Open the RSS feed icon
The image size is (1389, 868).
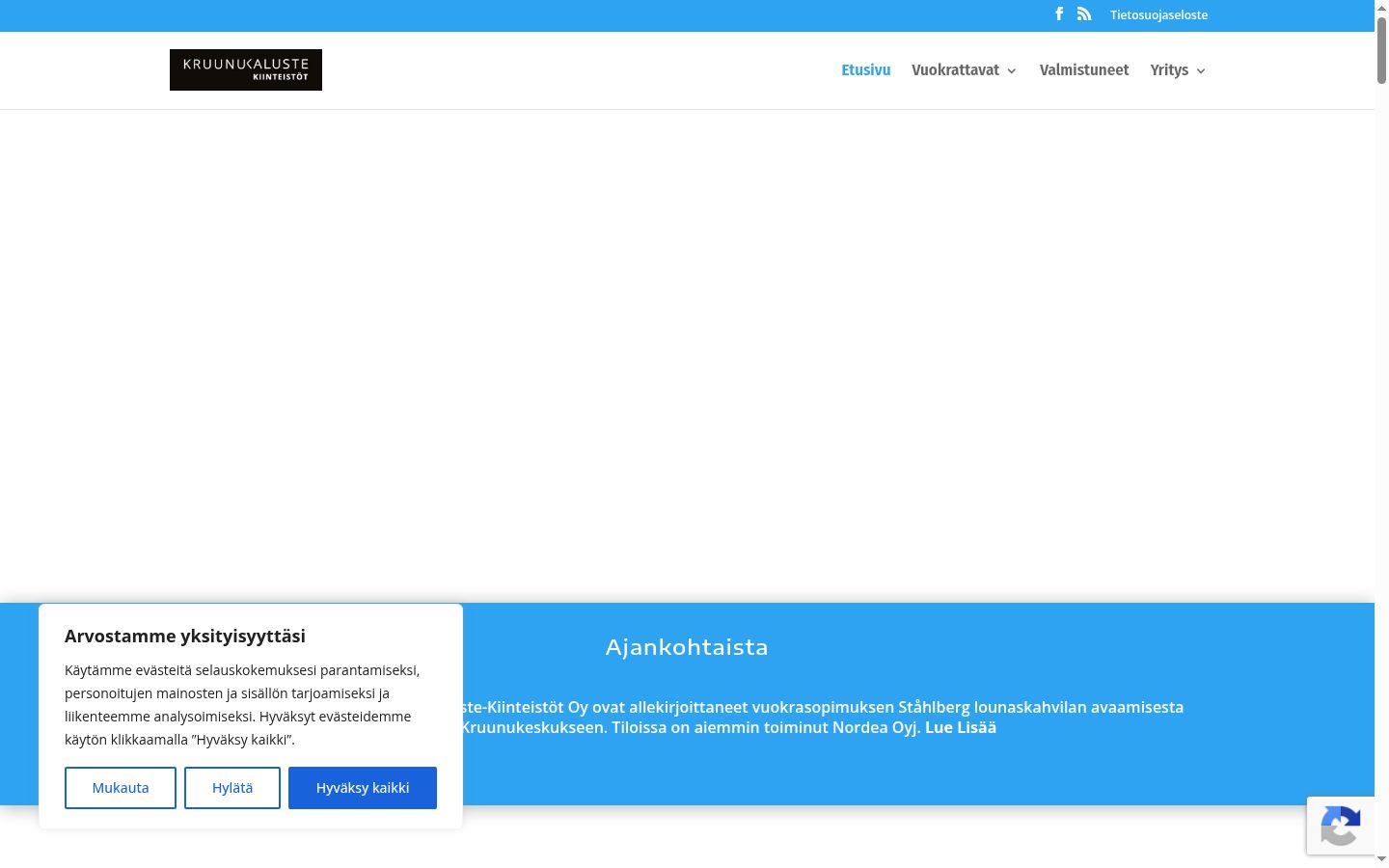1084,14
